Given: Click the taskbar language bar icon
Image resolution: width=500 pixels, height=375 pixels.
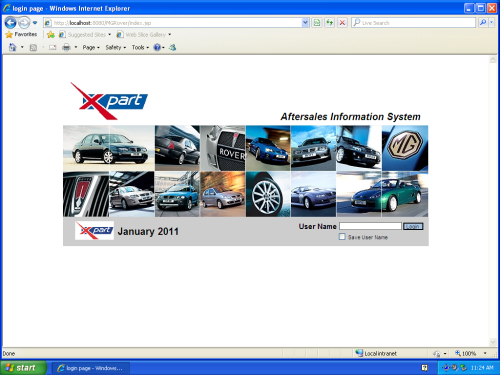Looking at the screenshot, I should 424,368.
